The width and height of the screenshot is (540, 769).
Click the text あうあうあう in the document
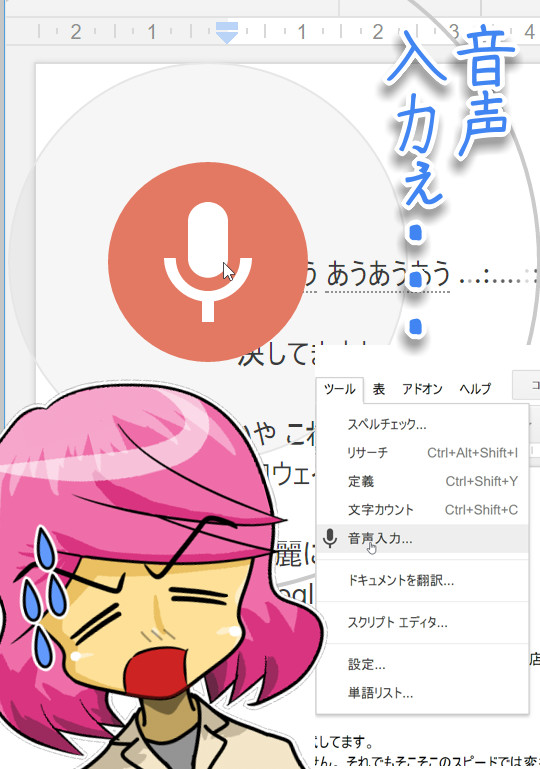click(387, 273)
